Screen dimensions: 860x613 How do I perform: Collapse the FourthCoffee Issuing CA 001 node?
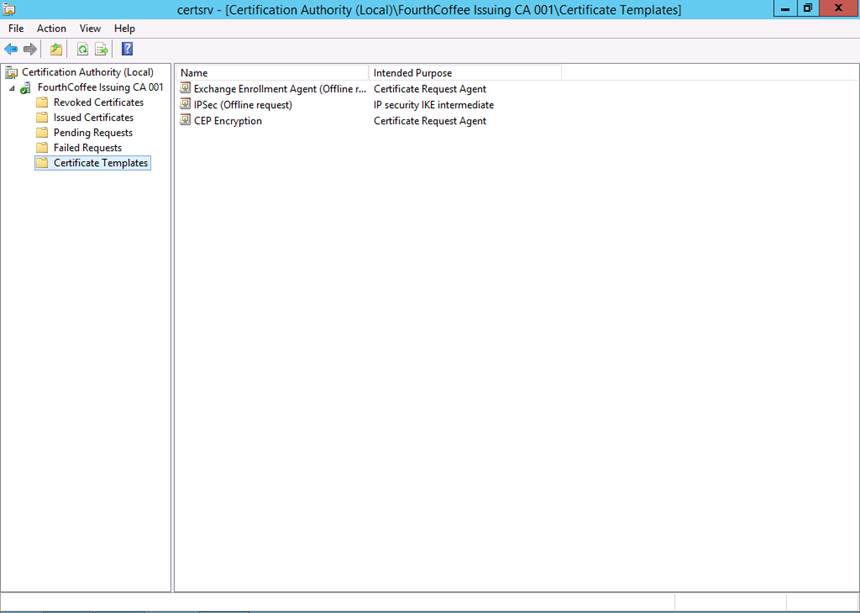click(x=12, y=88)
